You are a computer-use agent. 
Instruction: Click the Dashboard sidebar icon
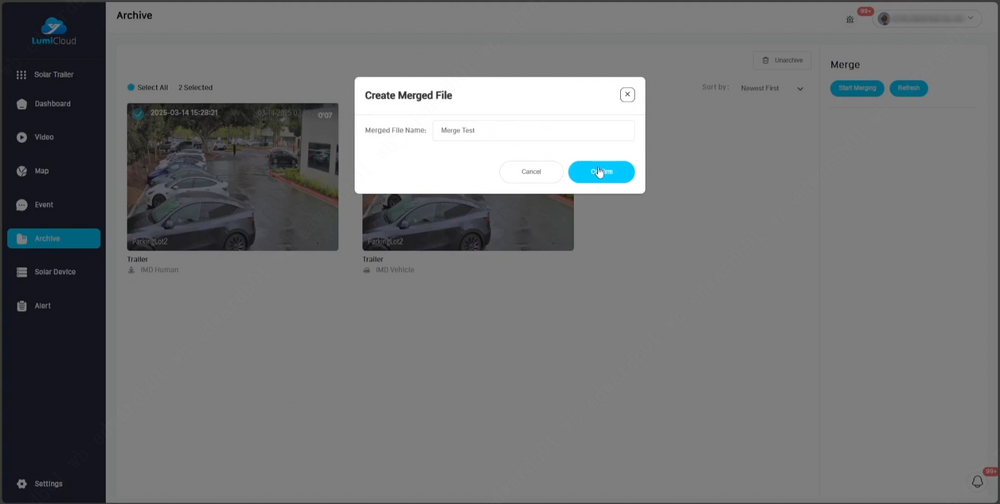pyautogui.click(x=22, y=104)
